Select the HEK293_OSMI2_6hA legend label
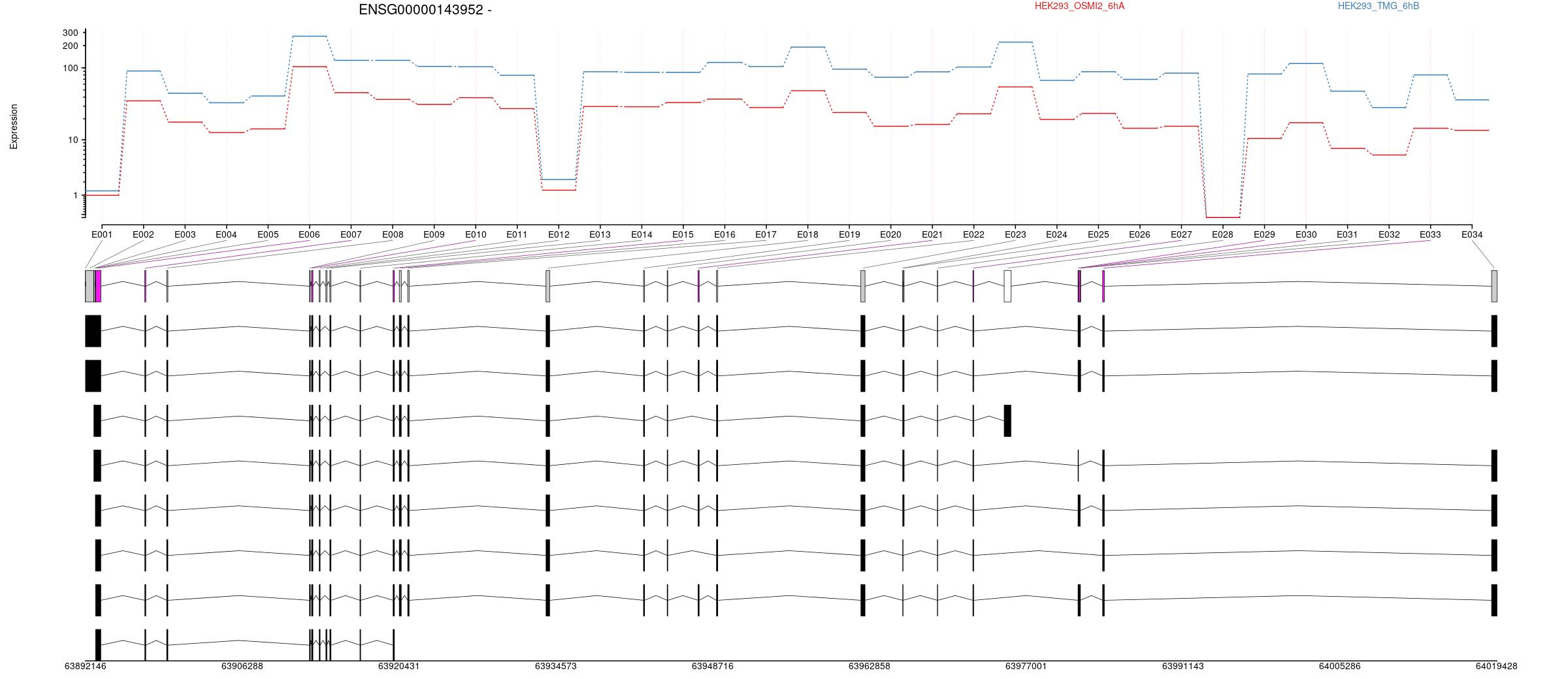 [1079, 6]
